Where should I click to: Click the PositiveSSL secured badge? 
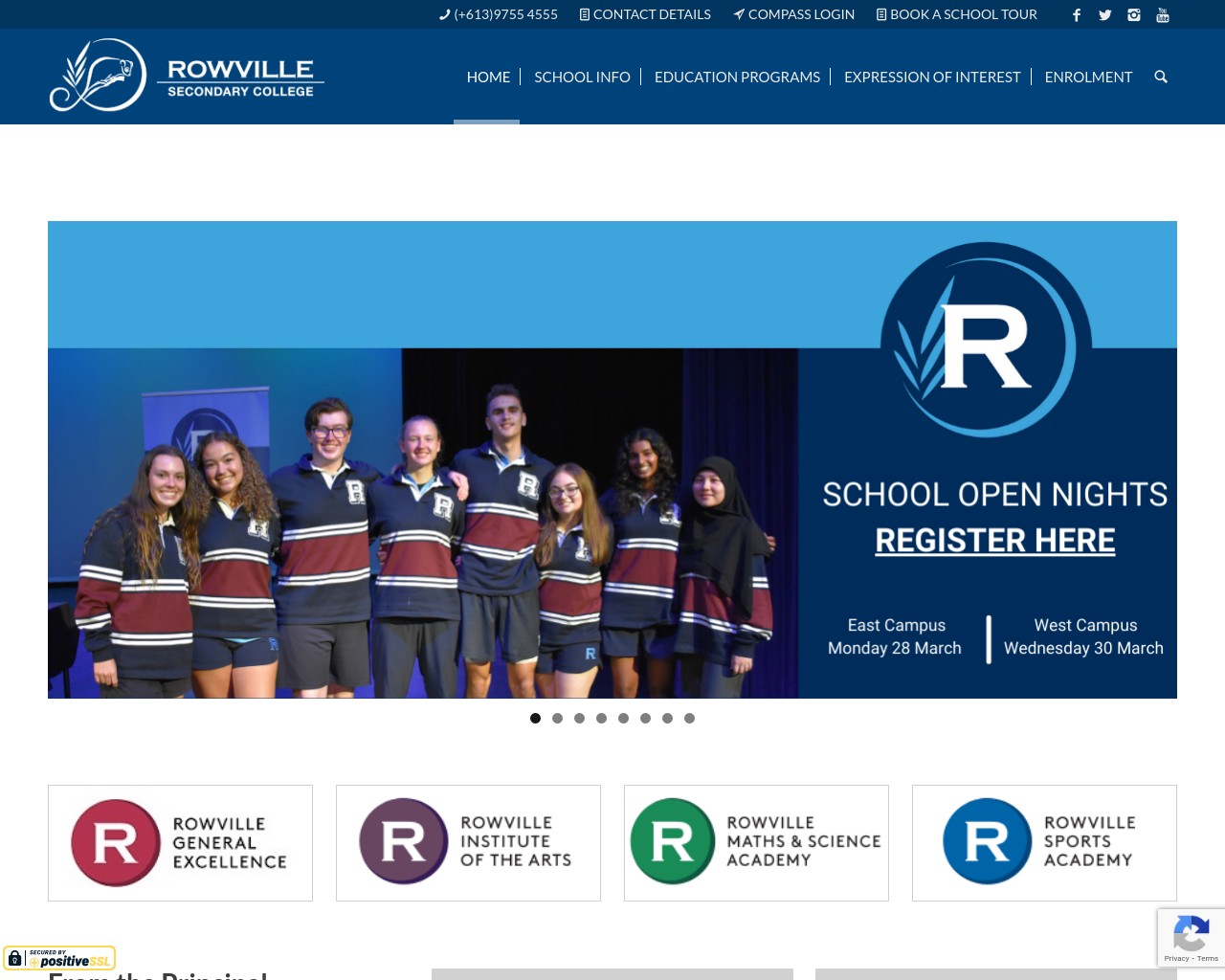click(59, 958)
